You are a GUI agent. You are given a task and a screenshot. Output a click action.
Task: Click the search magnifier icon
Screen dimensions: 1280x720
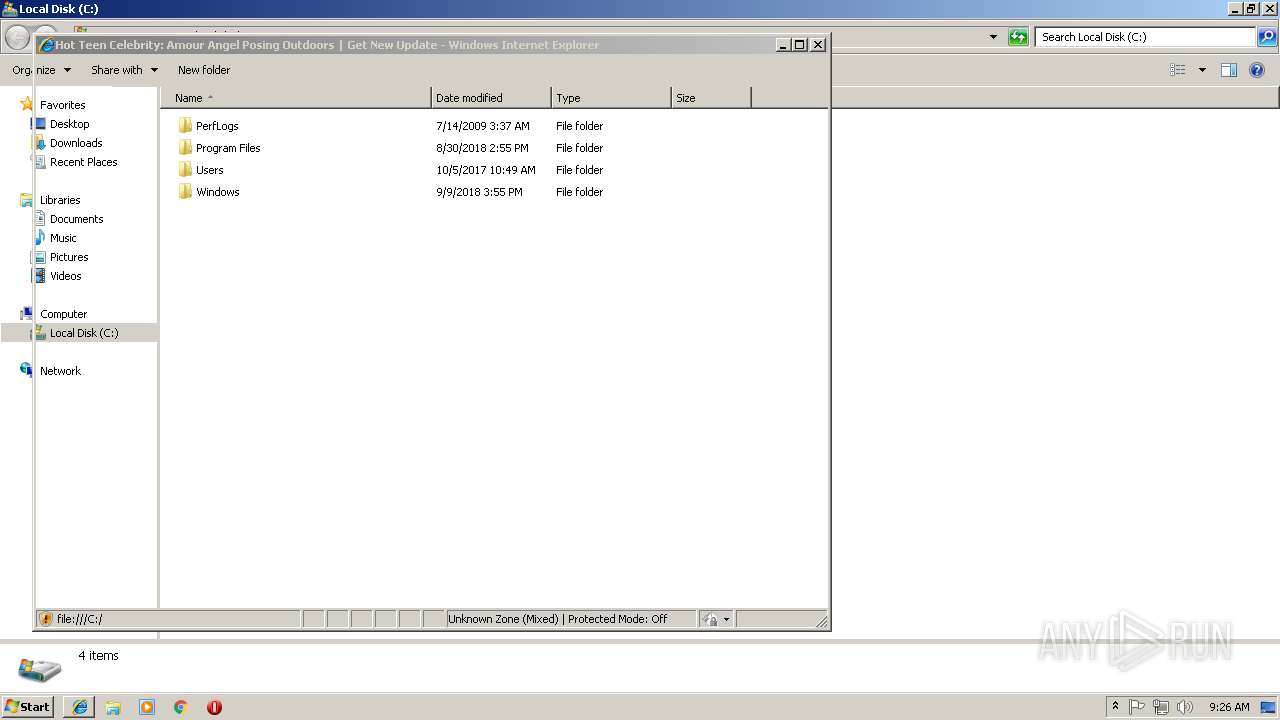click(x=1266, y=37)
